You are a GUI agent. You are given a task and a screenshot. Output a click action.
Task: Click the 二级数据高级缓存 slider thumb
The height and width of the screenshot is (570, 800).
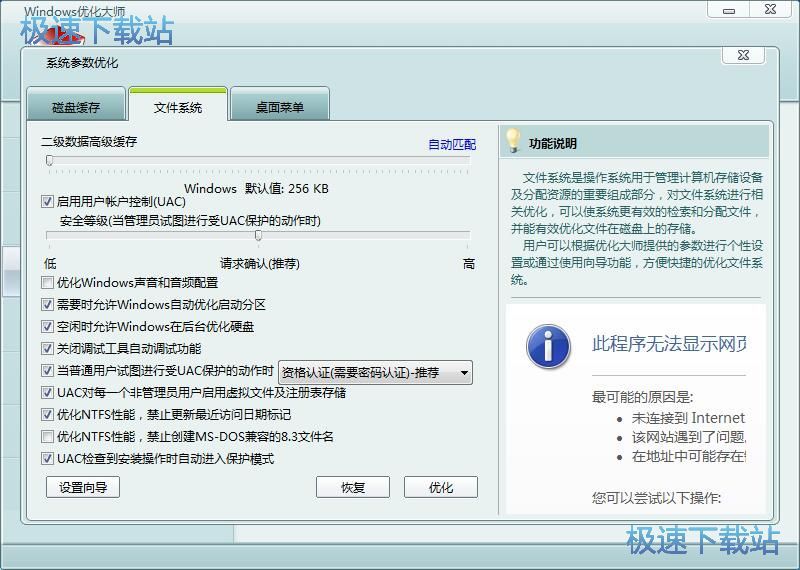(49, 161)
